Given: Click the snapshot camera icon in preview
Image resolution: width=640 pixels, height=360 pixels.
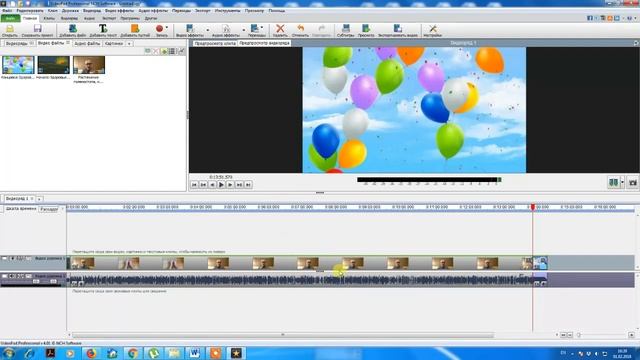Looking at the screenshot, I should point(633,182).
